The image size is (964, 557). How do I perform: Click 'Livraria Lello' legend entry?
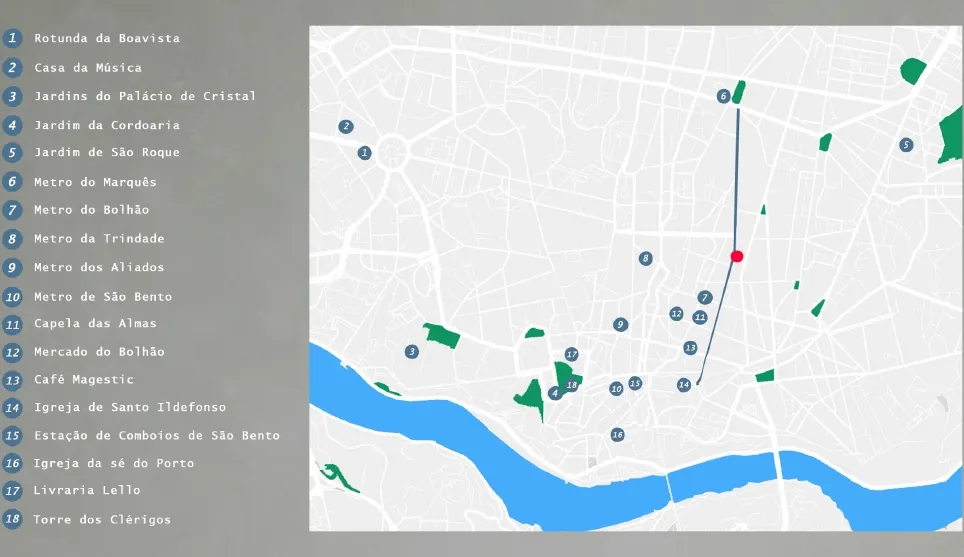(x=87, y=490)
